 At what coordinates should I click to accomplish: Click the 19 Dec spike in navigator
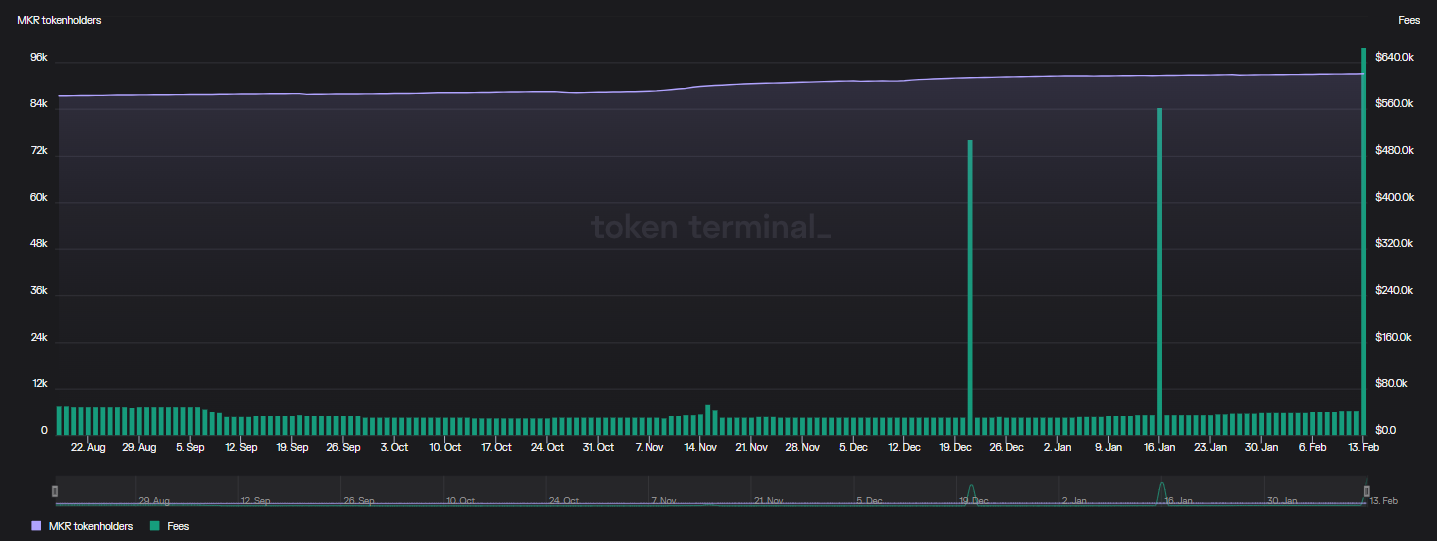(x=970, y=493)
